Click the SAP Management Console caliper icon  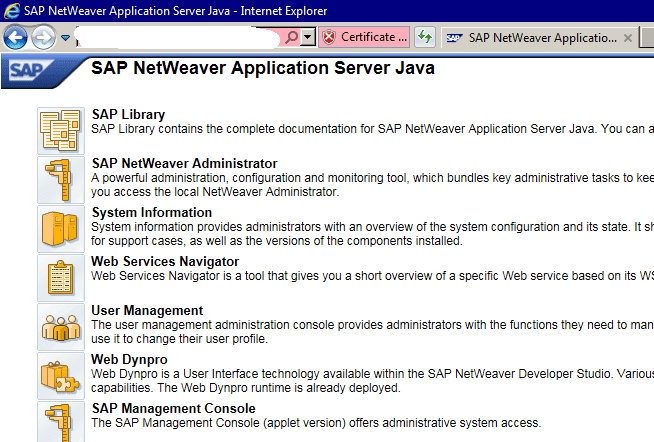click(61, 422)
